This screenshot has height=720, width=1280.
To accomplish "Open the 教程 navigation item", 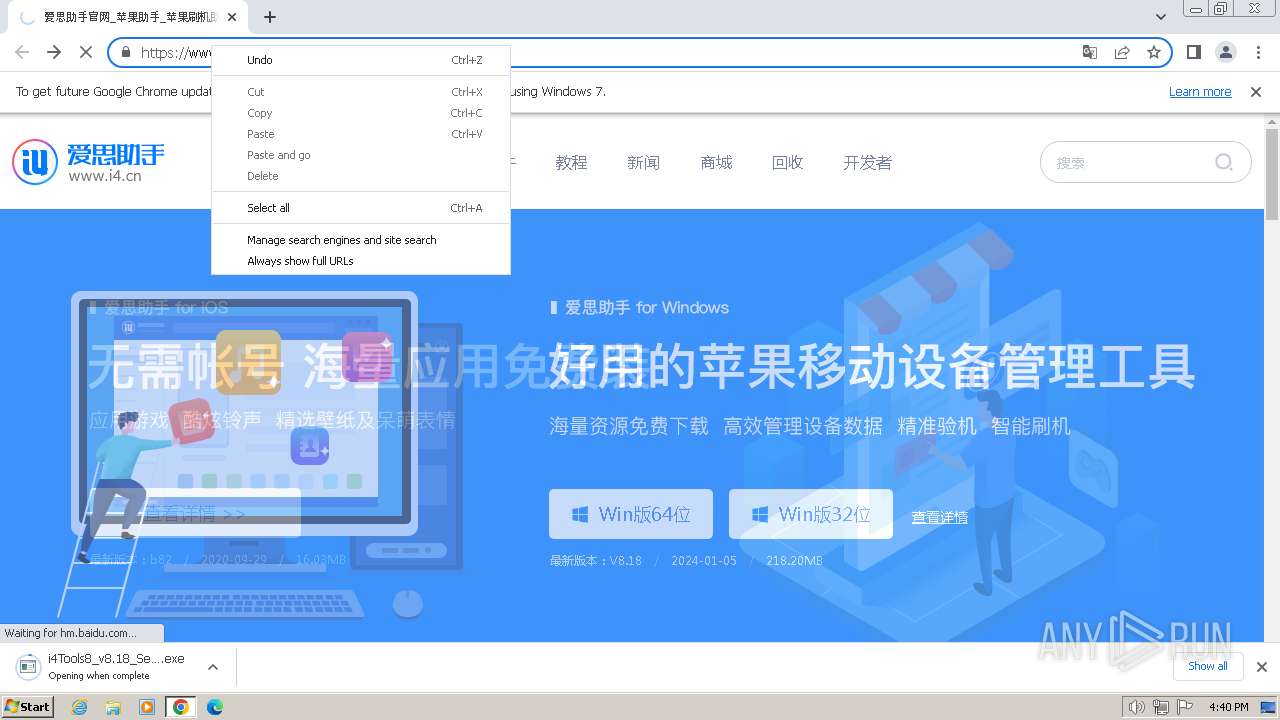I will [571, 162].
